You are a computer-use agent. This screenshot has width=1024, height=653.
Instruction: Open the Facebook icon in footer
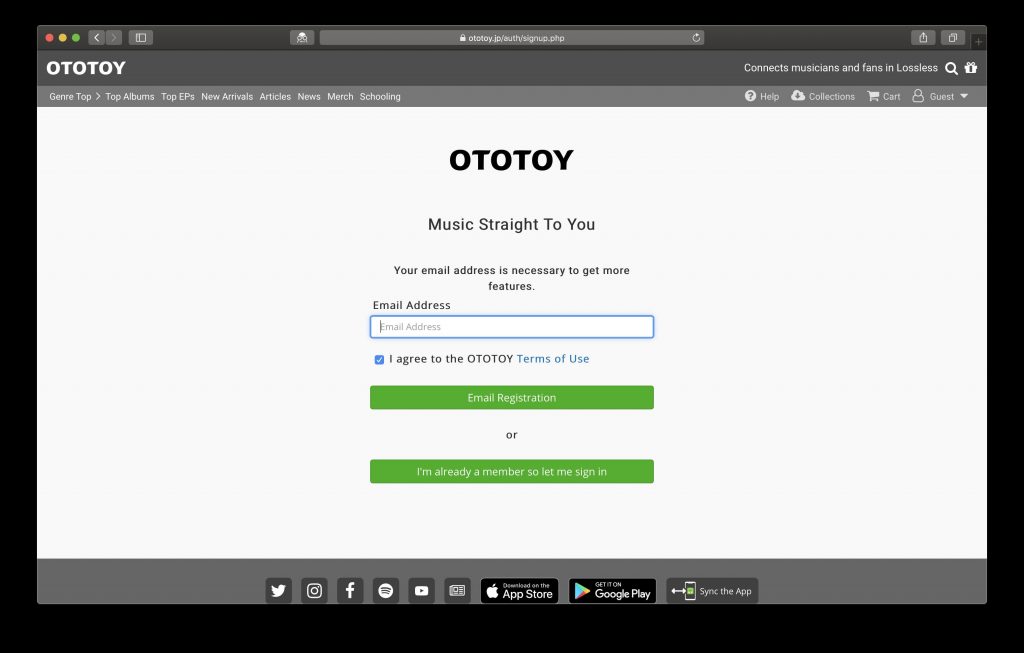coord(350,590)
